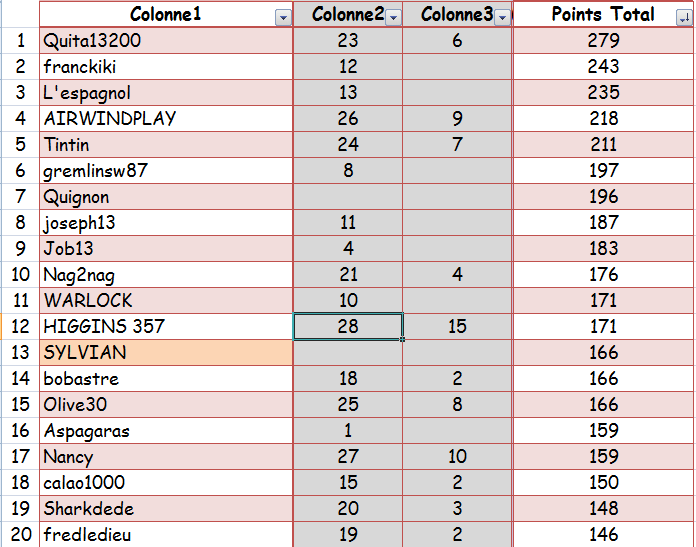
Task: Select row header number 1
Action: tap(20, 41)
